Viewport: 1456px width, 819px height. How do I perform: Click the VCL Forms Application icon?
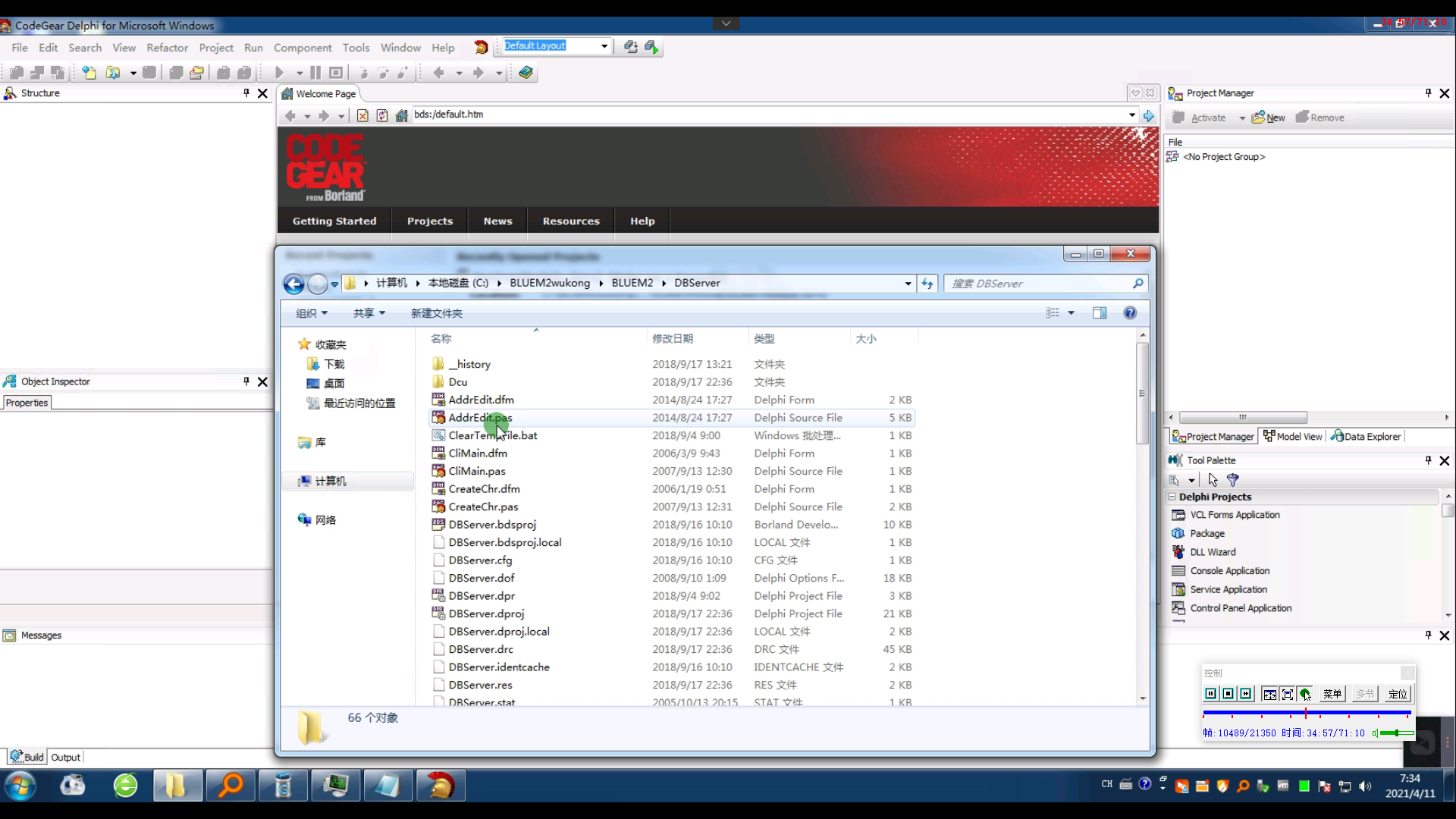(x=1179, y=514)
